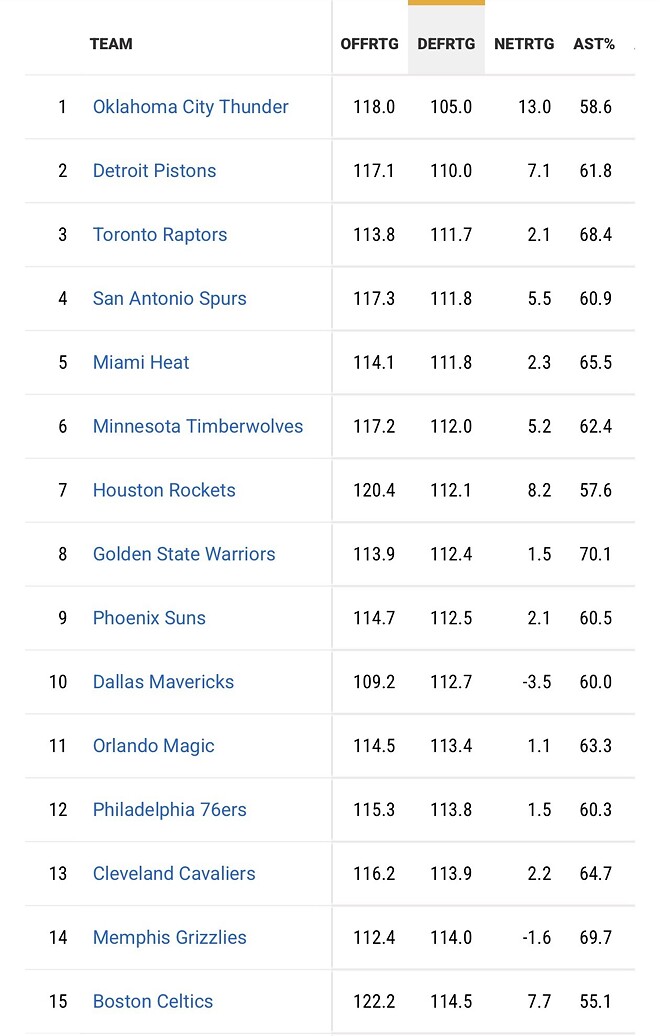Select the San Antonio Spurs link
Viewport: 660px width, 1036px height.
pos(169,299)
